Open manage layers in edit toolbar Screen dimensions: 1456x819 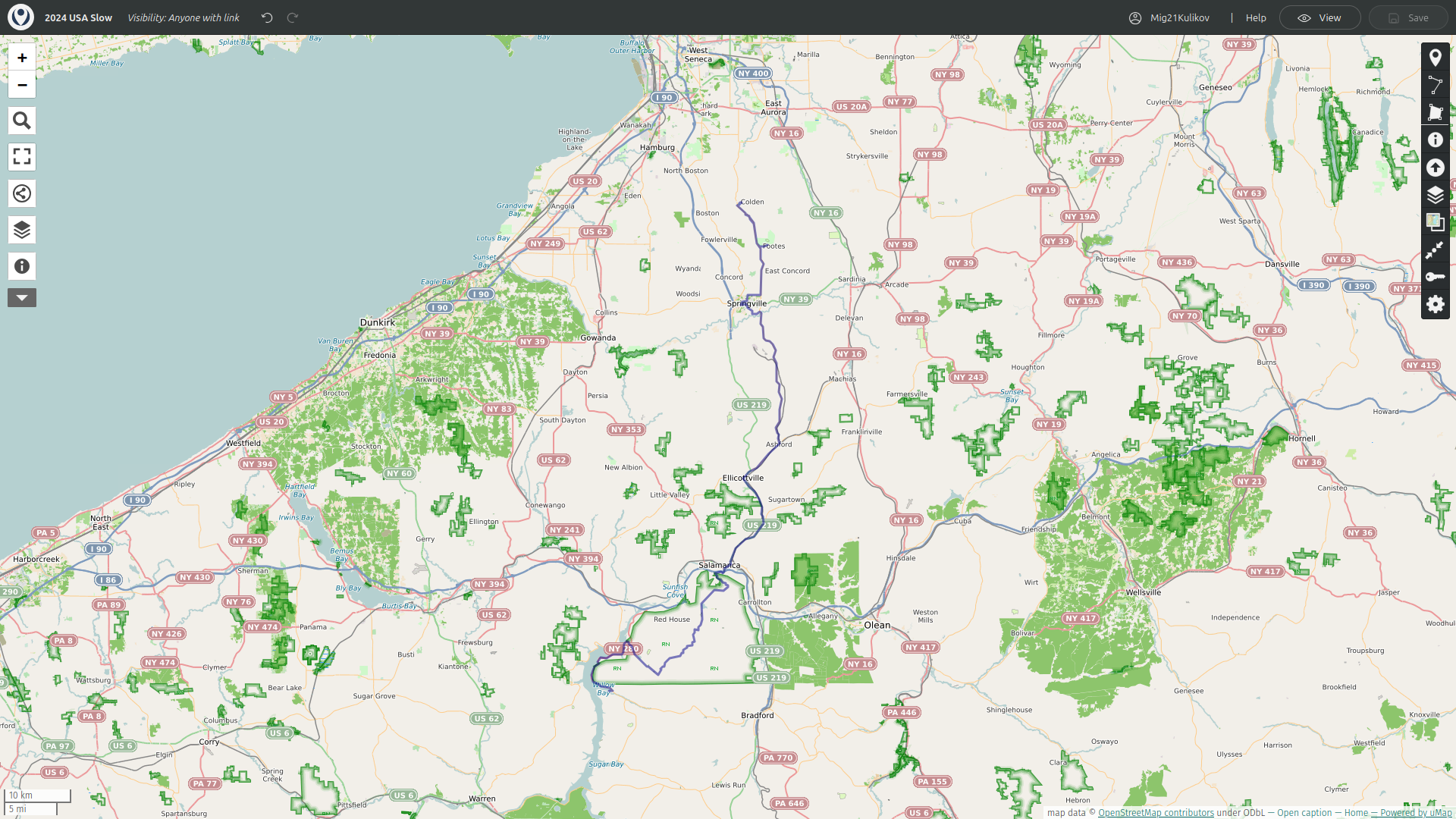1435,195
